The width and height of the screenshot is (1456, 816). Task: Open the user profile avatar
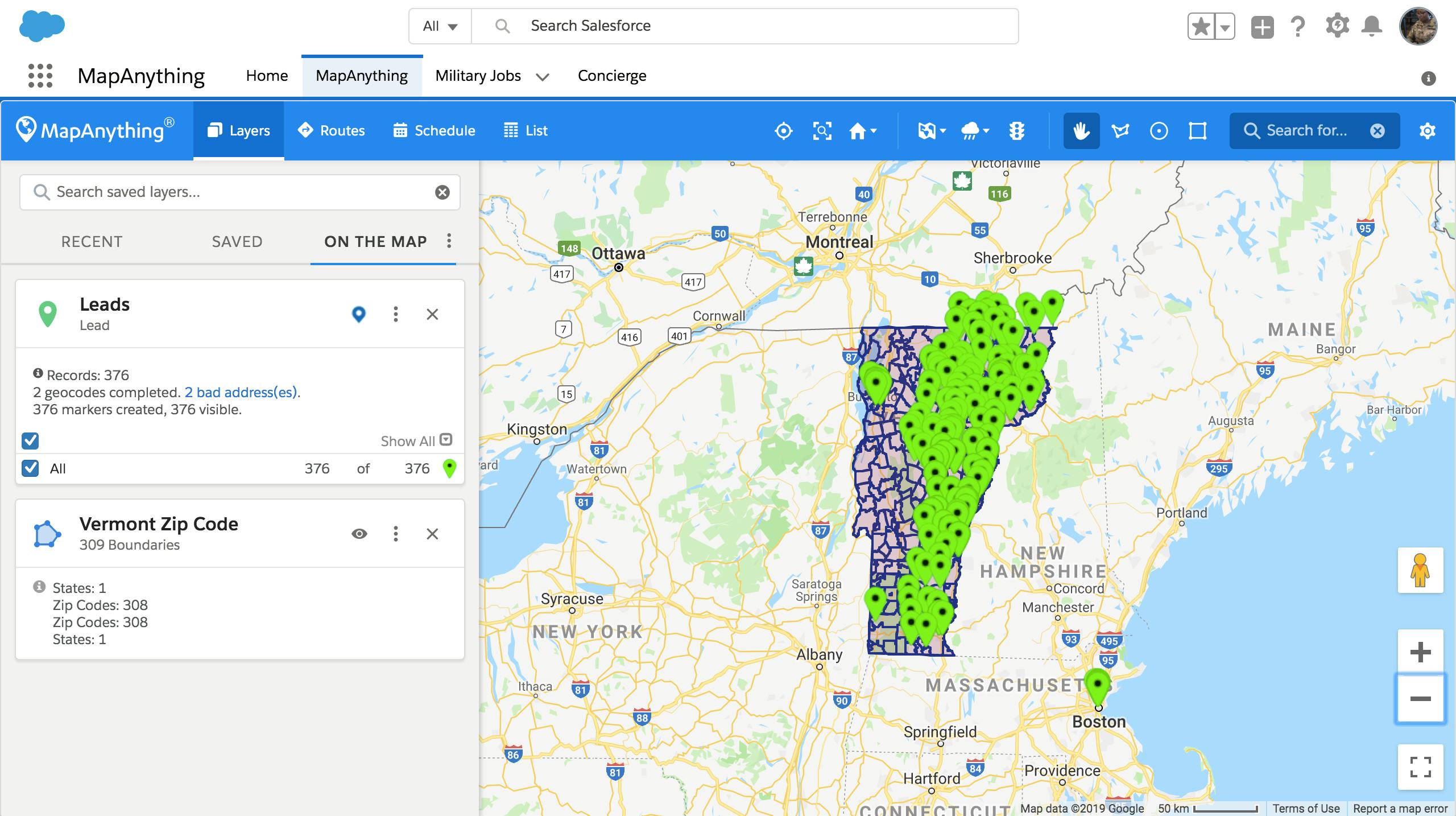tap(1418, 26)
